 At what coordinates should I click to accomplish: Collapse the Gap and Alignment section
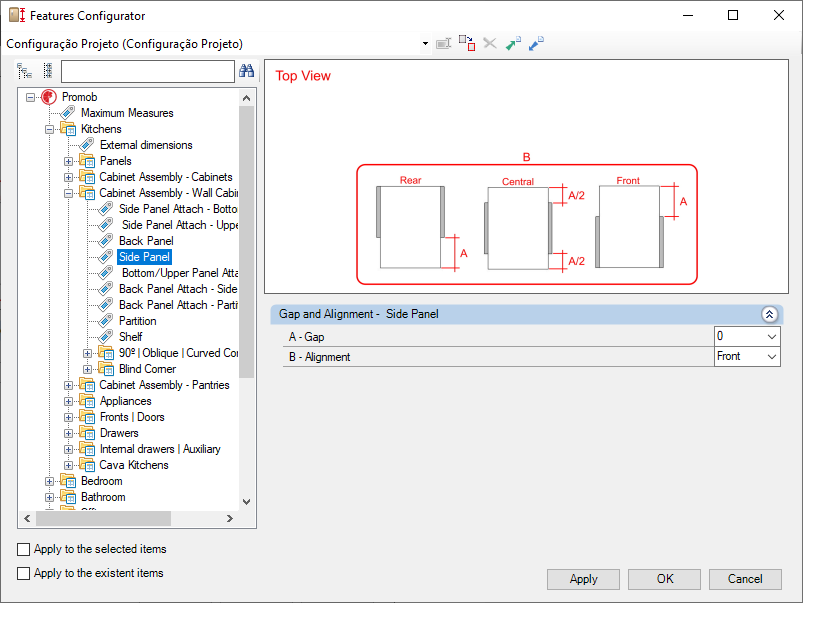(769, 314)
